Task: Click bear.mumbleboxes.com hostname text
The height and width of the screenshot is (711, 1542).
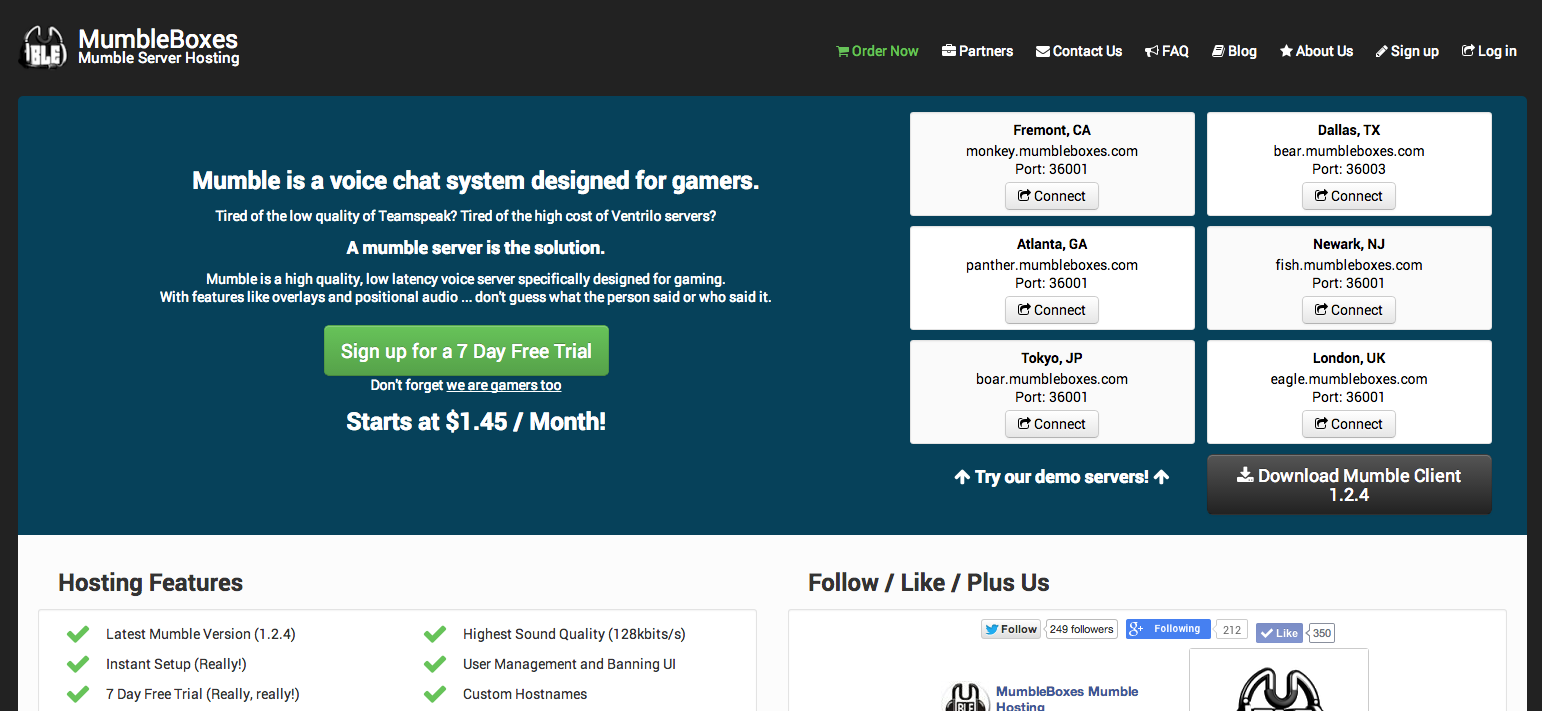Action: click(1349, 151)
